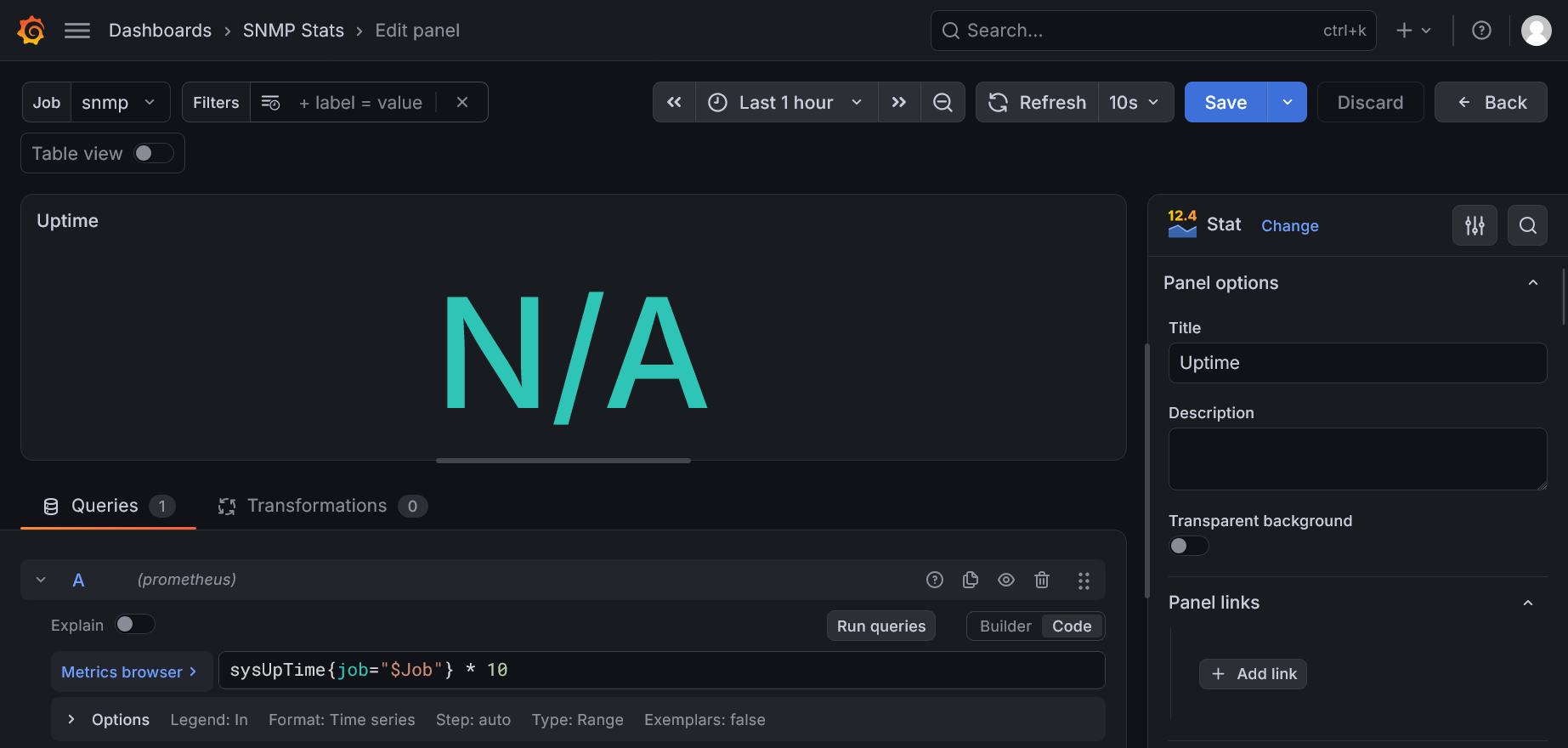1568x748 pixels.
Task: Open the Last 1 hour time picker
Action: [x=787, y=102]
